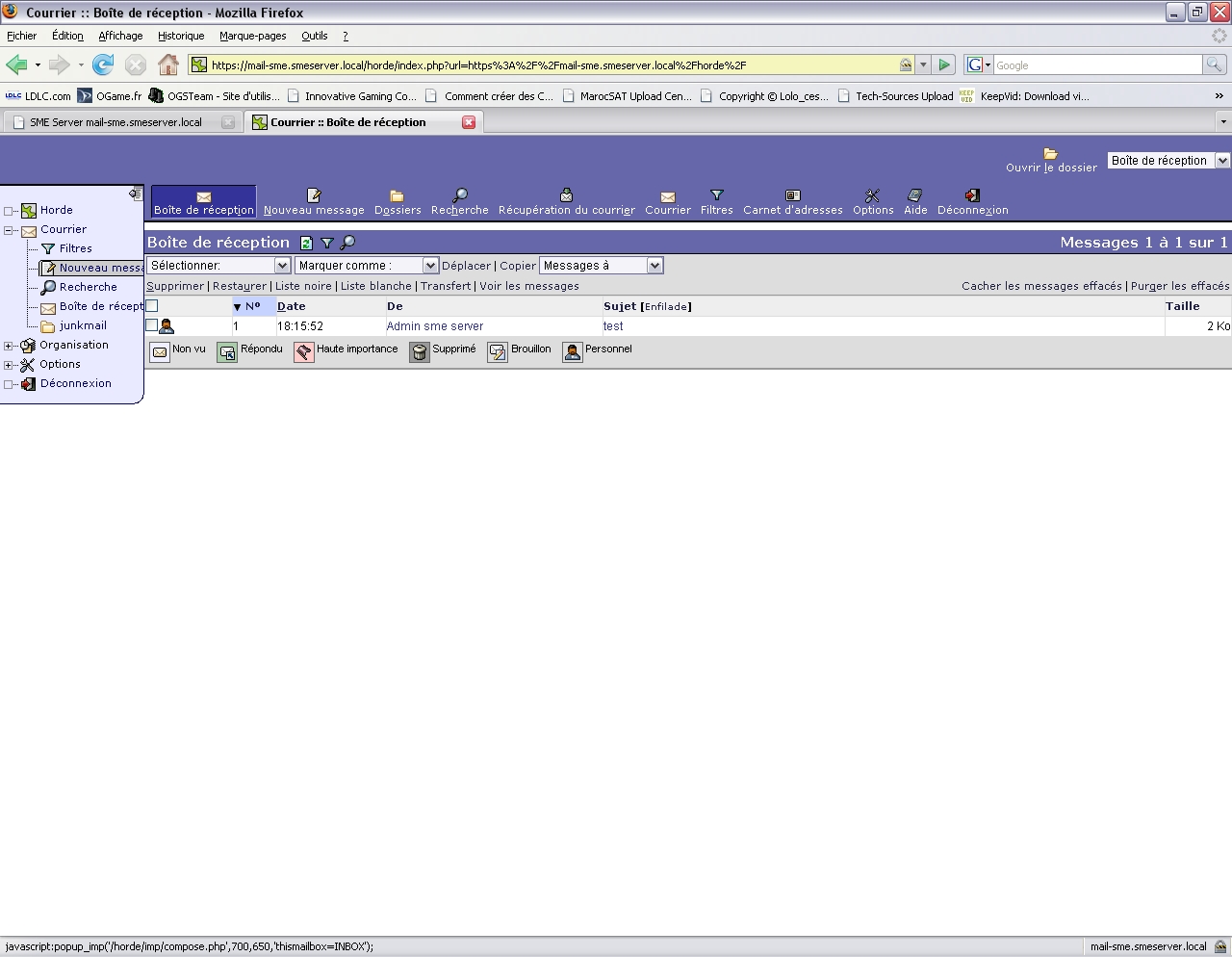Open Carnet d'adresses icon
Screen dimensions: 1232x957
[793, 195]
